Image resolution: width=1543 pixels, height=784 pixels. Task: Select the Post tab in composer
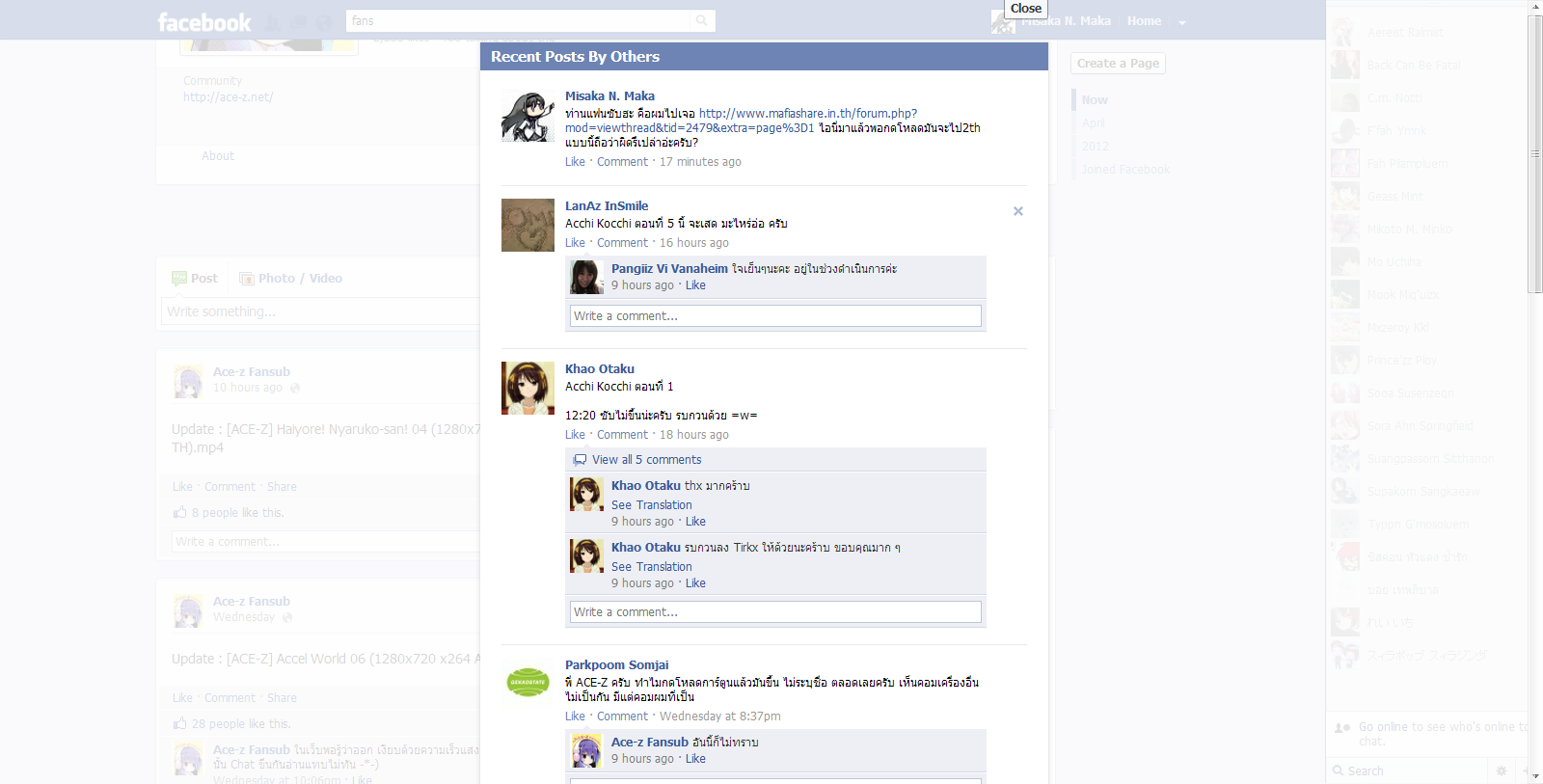[x=195, y=279]
